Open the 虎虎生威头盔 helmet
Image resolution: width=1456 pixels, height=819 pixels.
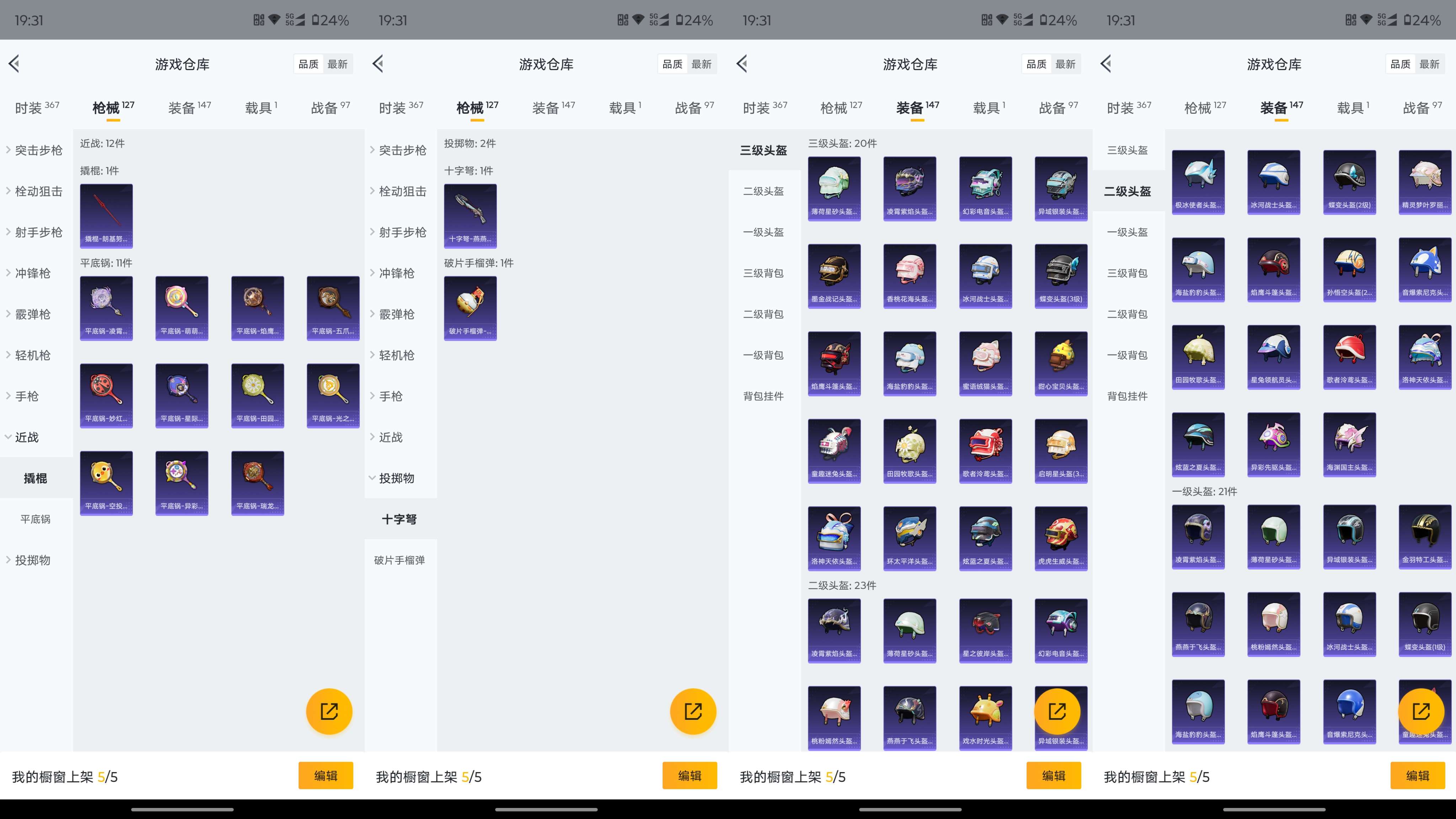(1061, 539)
